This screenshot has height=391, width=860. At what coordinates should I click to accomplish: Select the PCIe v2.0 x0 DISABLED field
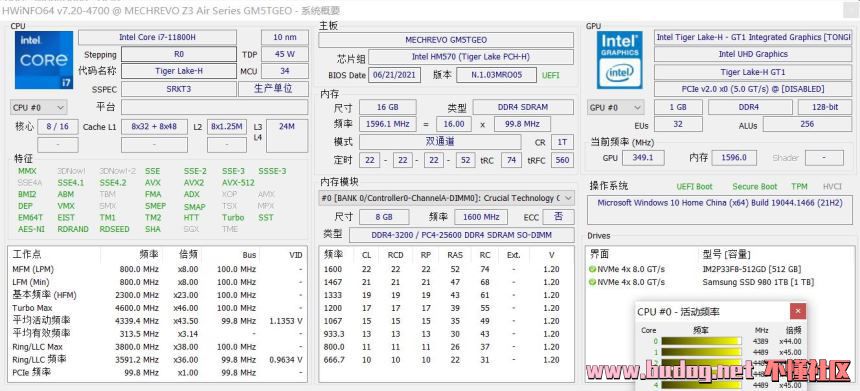click(x=752, y=89)
